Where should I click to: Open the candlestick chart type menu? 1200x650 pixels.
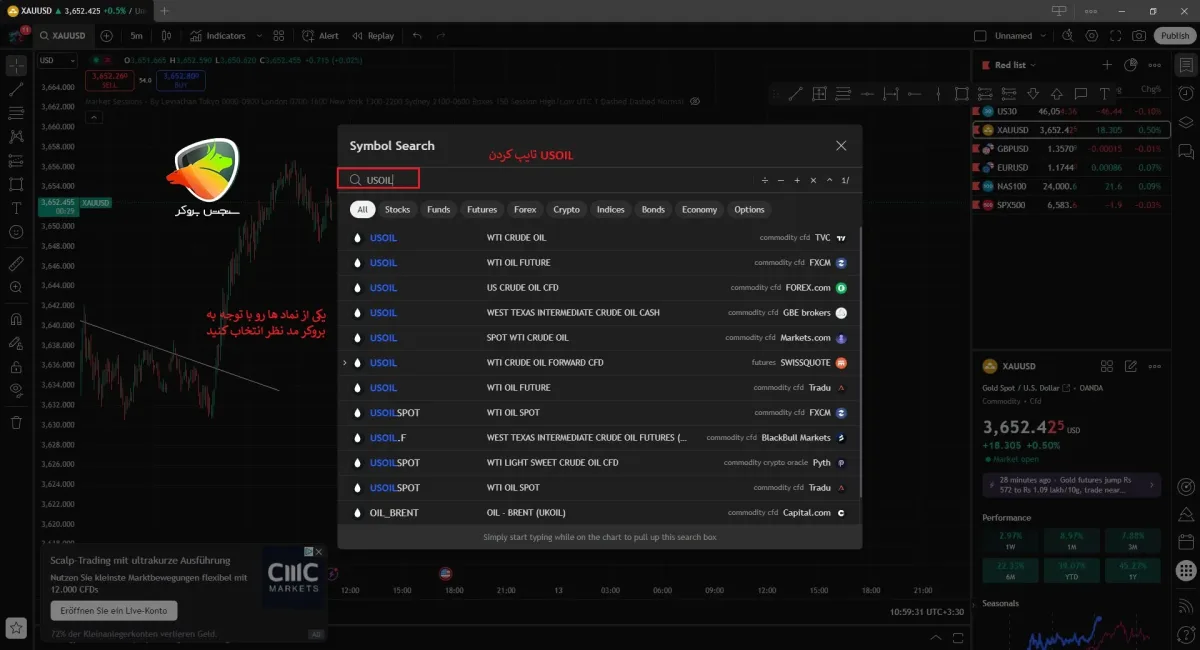pyautogui.click(x=166, y=36)
